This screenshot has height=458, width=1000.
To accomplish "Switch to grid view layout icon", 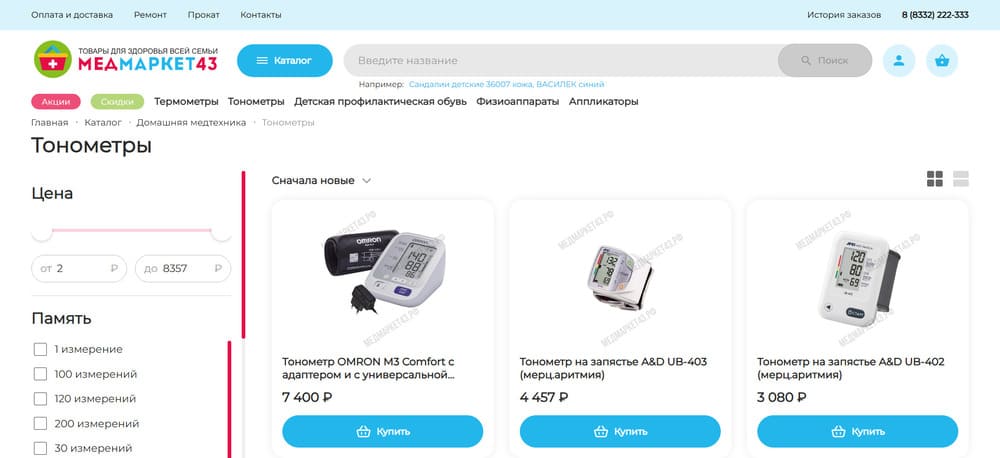I will [934, 179].
